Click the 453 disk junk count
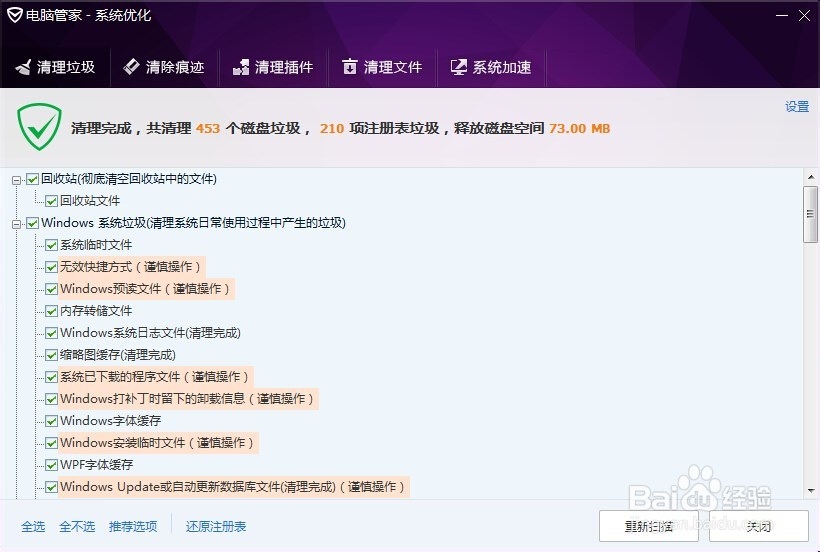Viewport: 820px width, 552px height. 208,129
